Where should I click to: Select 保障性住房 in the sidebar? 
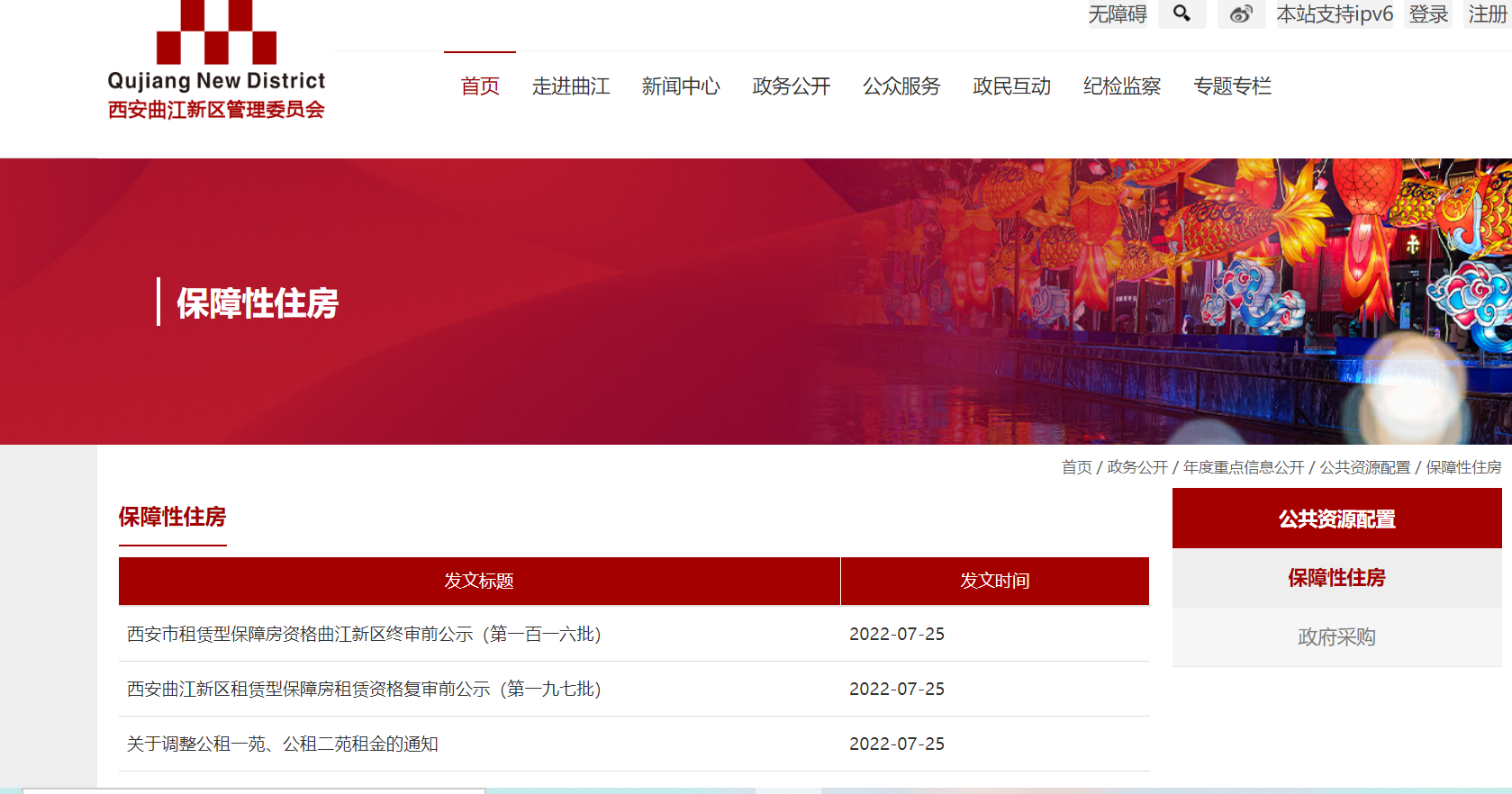point(1336,578)
